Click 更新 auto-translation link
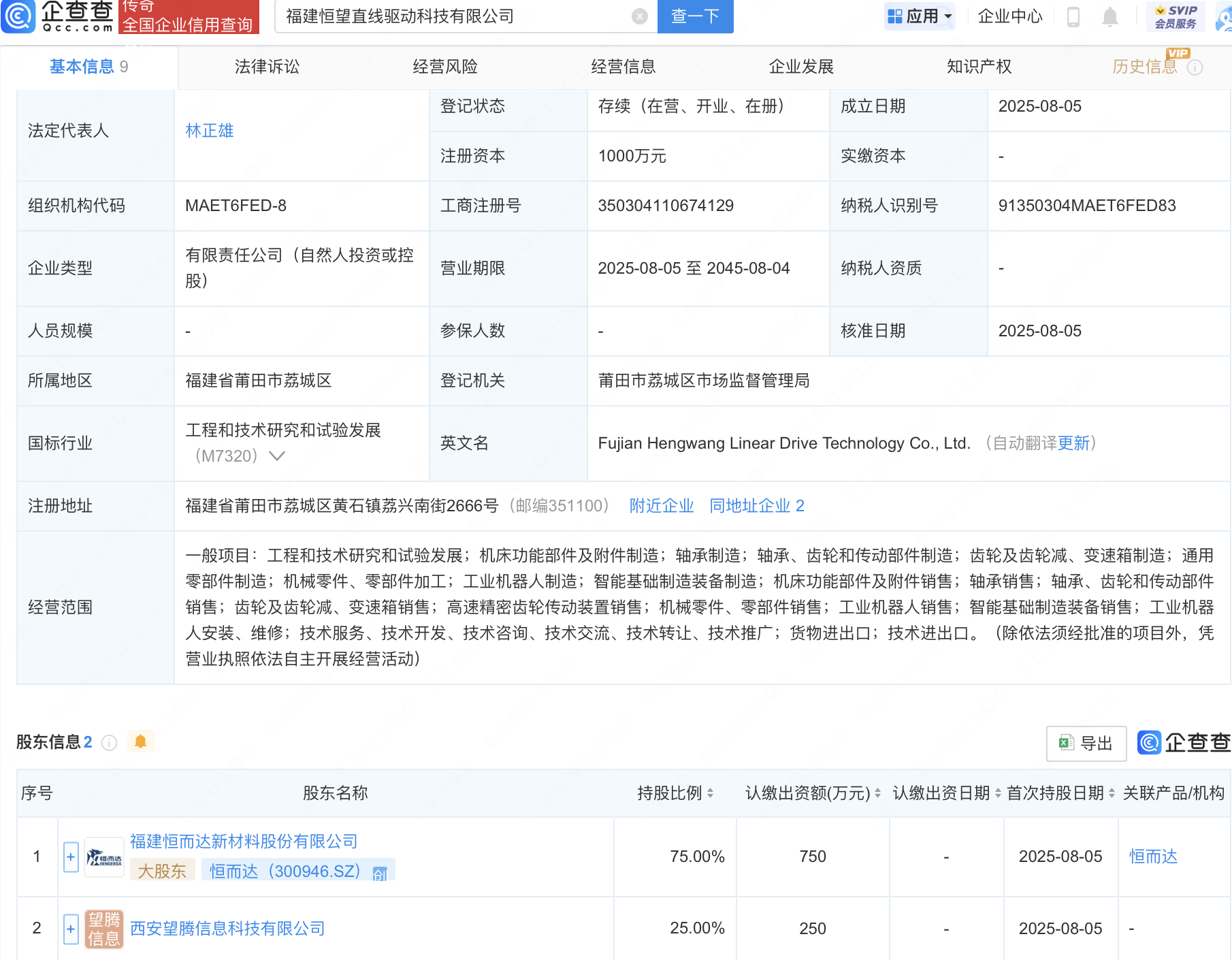The image size is (1232, 960). (x=1074, y=443)
